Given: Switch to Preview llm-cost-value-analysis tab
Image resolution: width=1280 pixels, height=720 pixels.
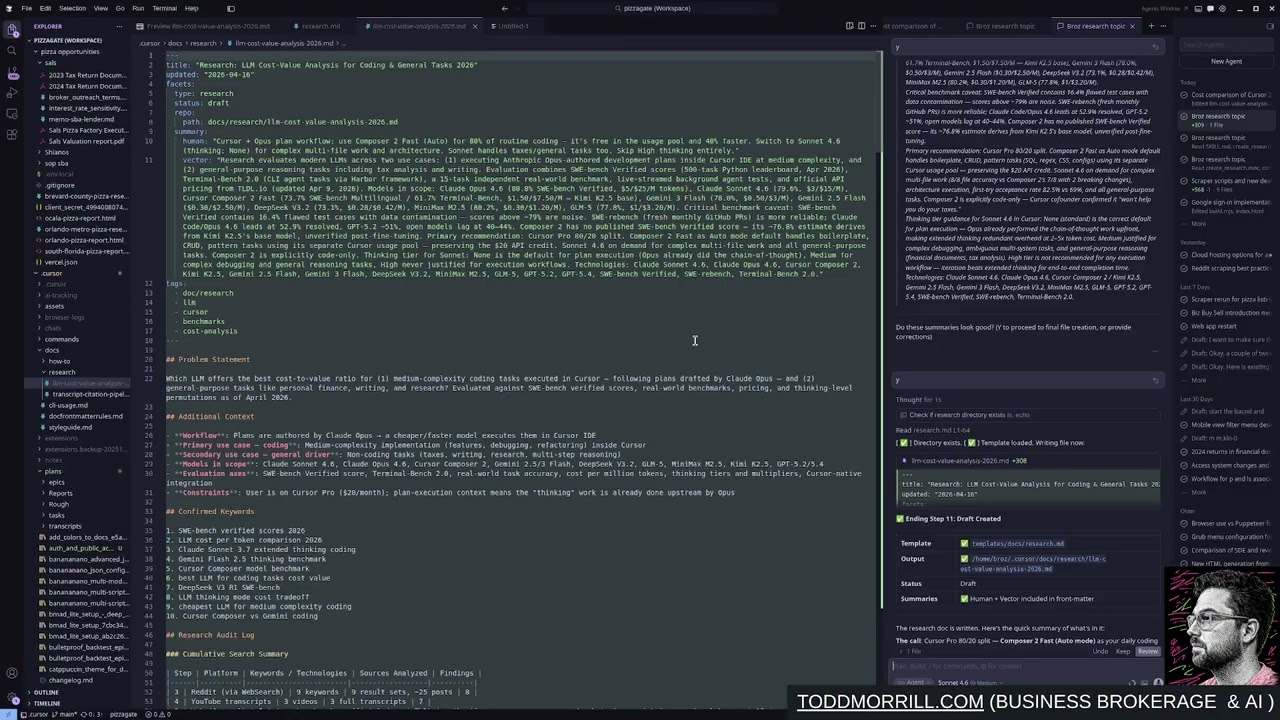Looking at the screenshot, I should [x=207, y=26].
